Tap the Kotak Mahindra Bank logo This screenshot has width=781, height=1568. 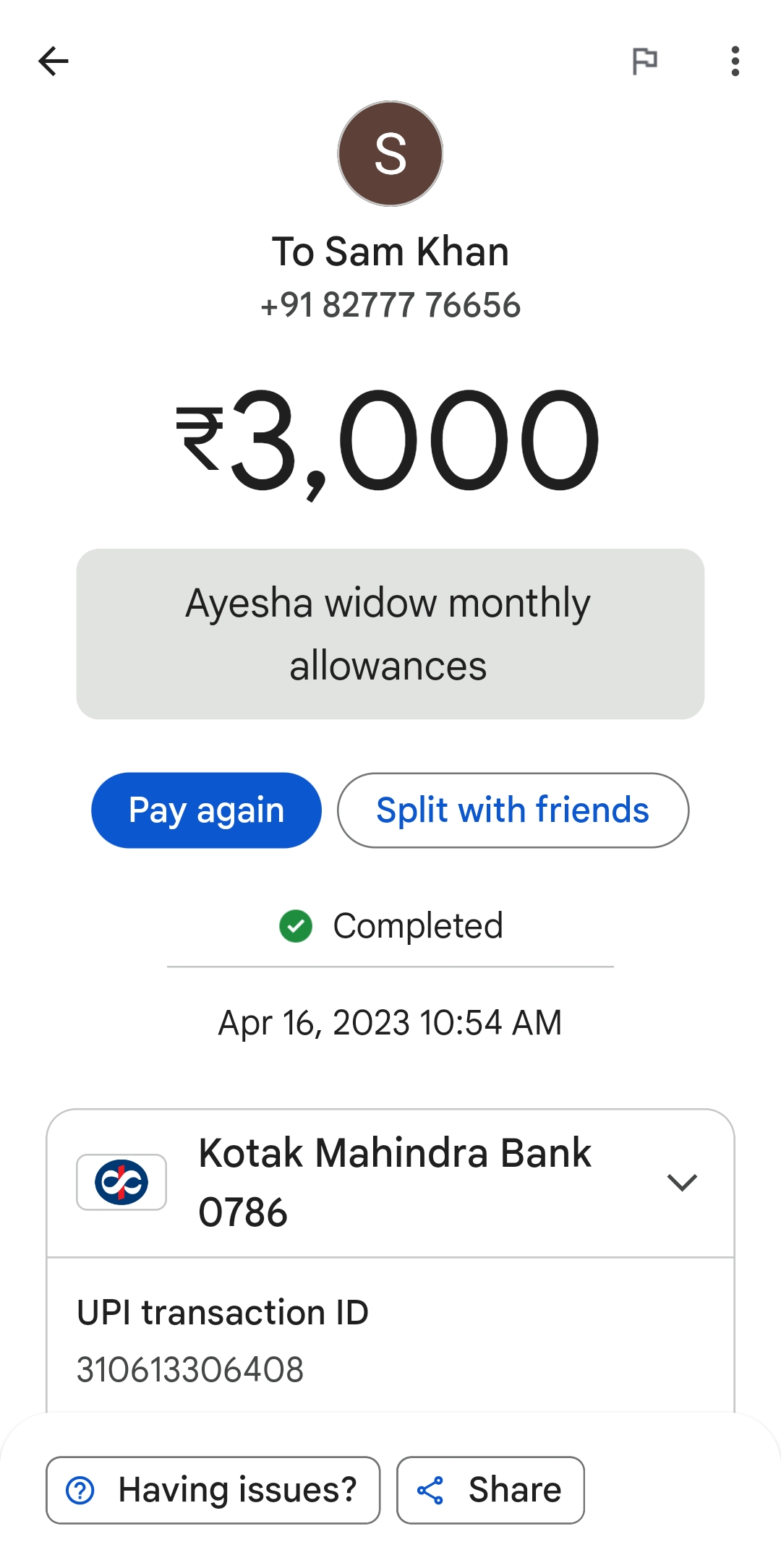121,1182
